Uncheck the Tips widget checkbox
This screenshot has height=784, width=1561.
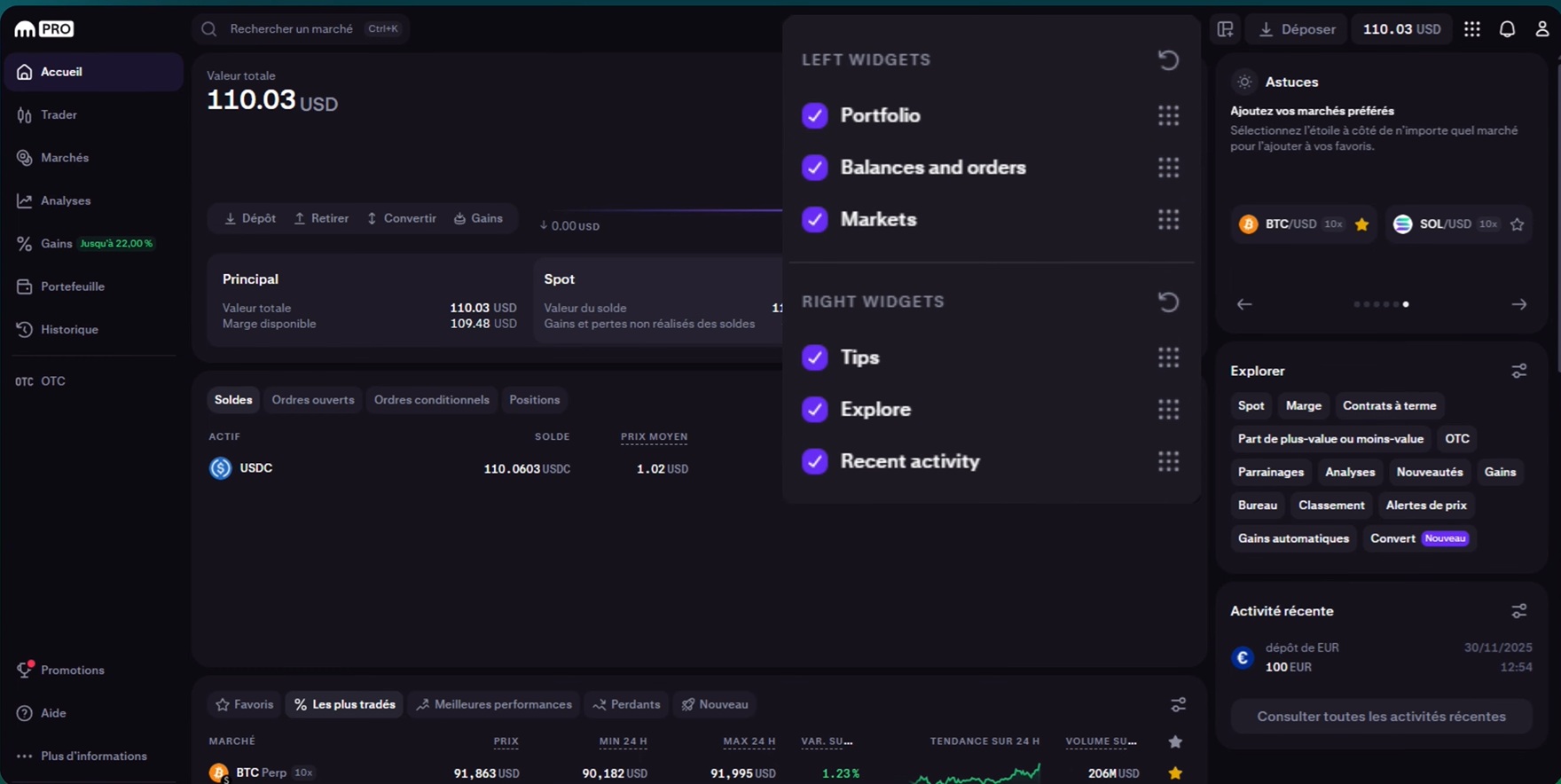814,357
